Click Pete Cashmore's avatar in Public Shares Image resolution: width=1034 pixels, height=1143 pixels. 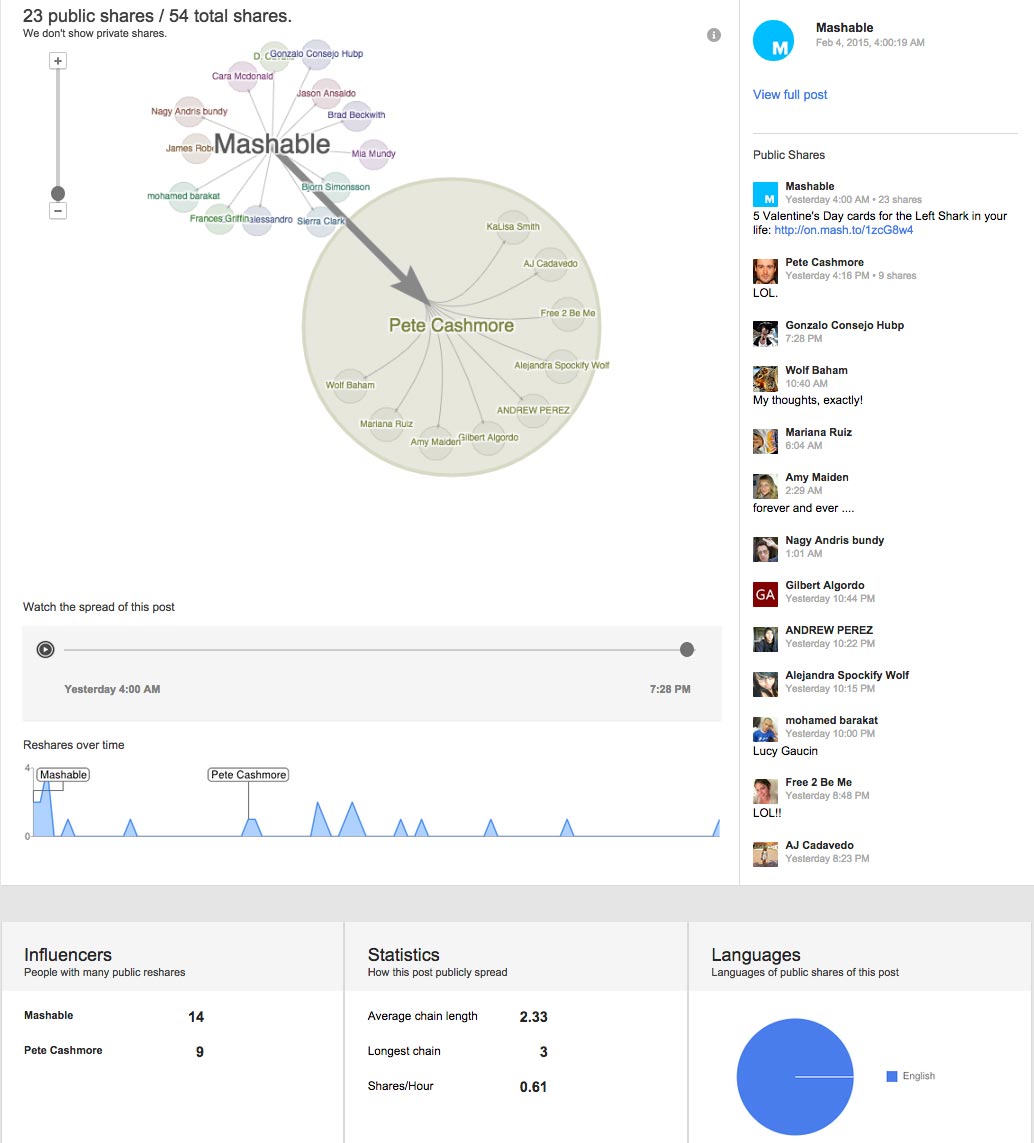[765, 271]
